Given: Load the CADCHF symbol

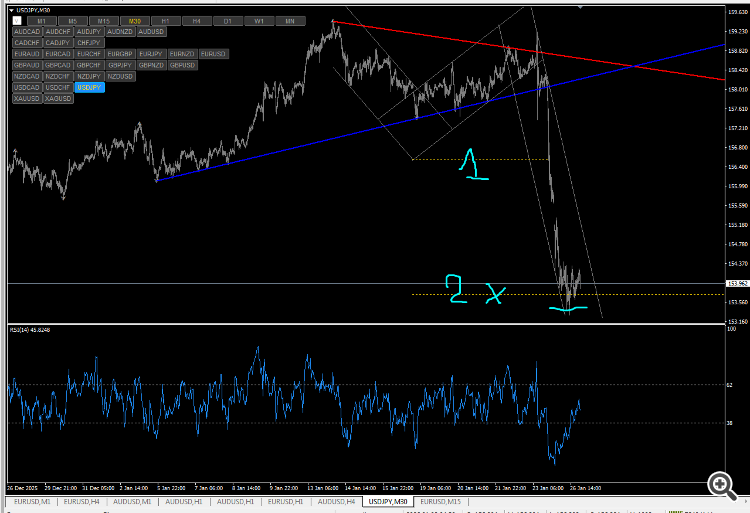Looking at the screenshot, I should point(27,43).
